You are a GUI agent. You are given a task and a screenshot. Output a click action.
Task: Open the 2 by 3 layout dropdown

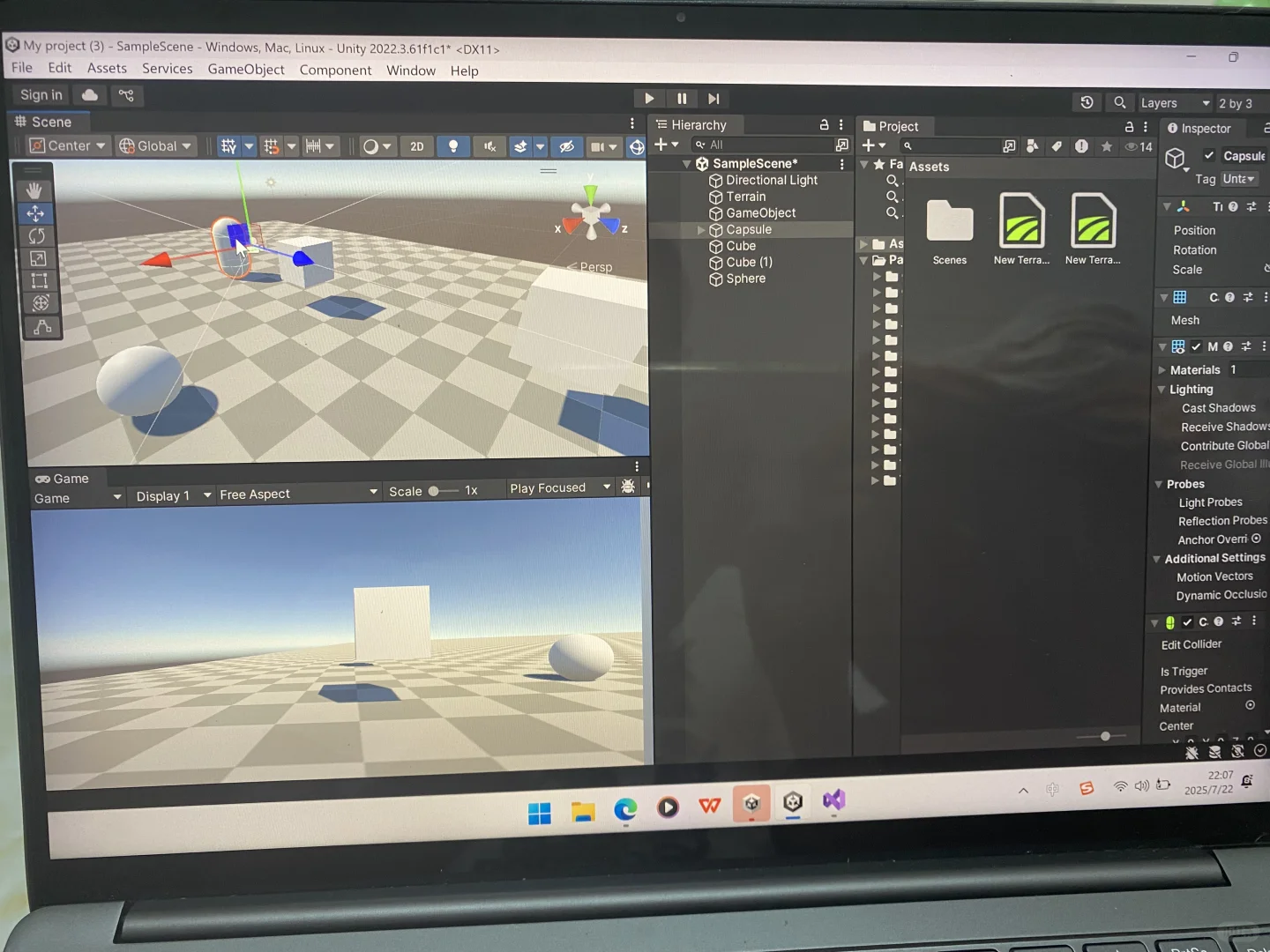point(1244,103)
